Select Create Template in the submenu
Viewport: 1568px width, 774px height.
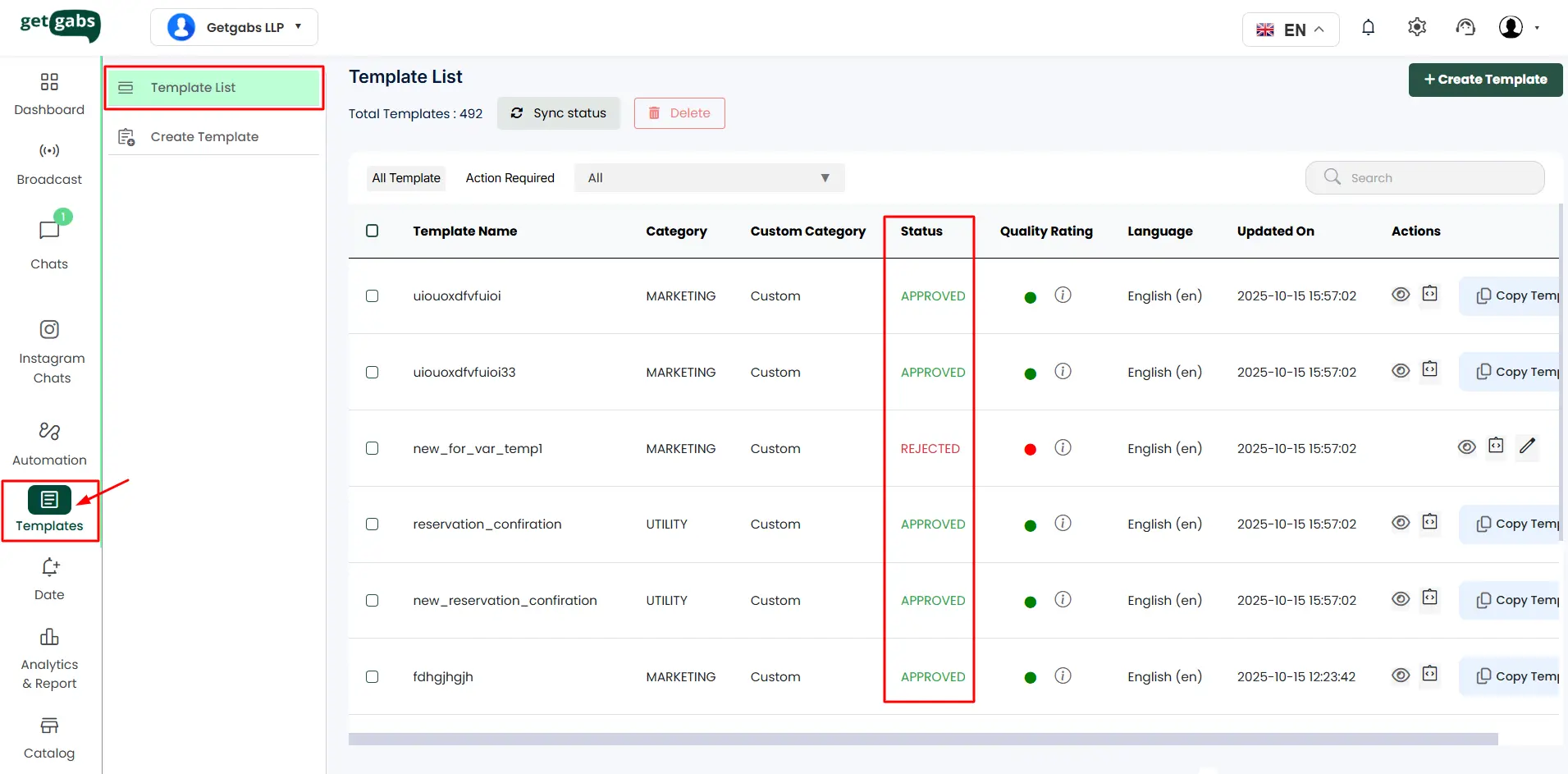click(204, 137)
